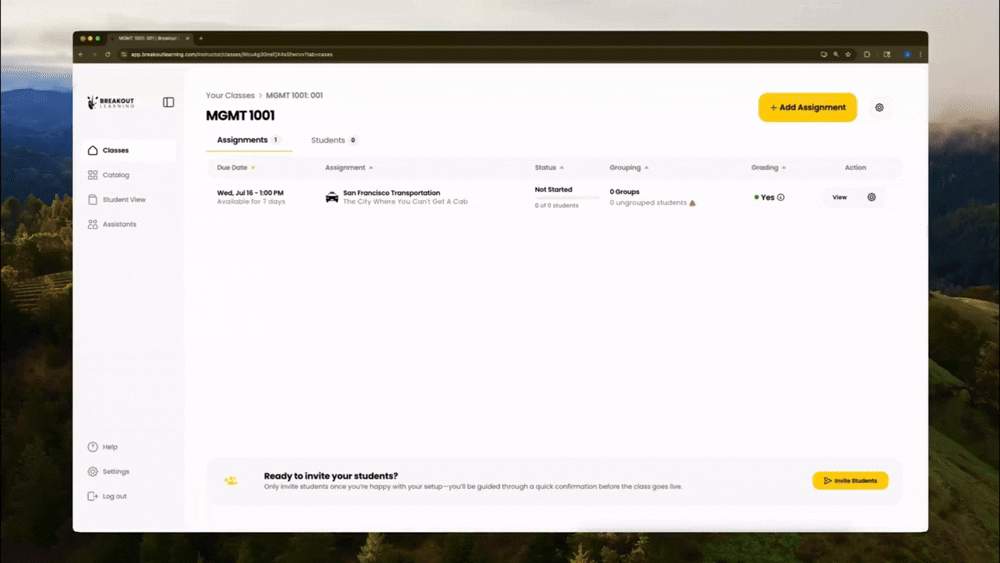Close the MGMT 1001 browser tab

pos(188,39)
